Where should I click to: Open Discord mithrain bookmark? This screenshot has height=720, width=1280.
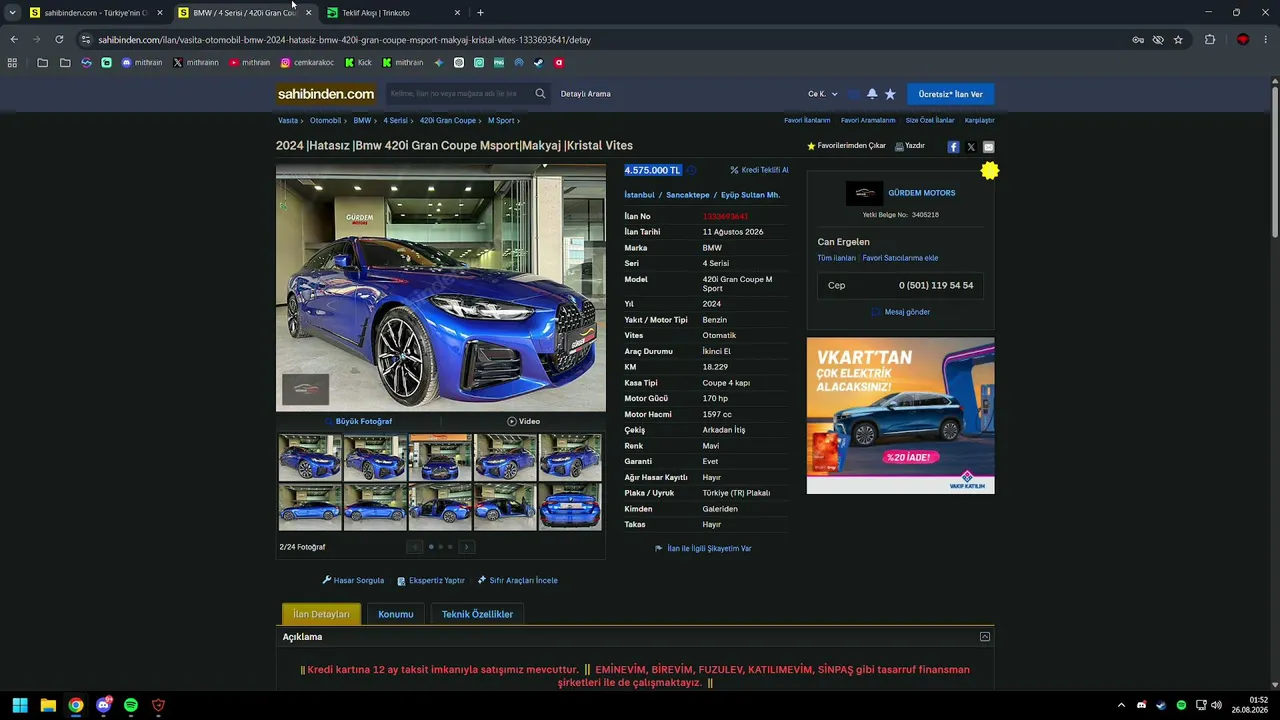141,62
